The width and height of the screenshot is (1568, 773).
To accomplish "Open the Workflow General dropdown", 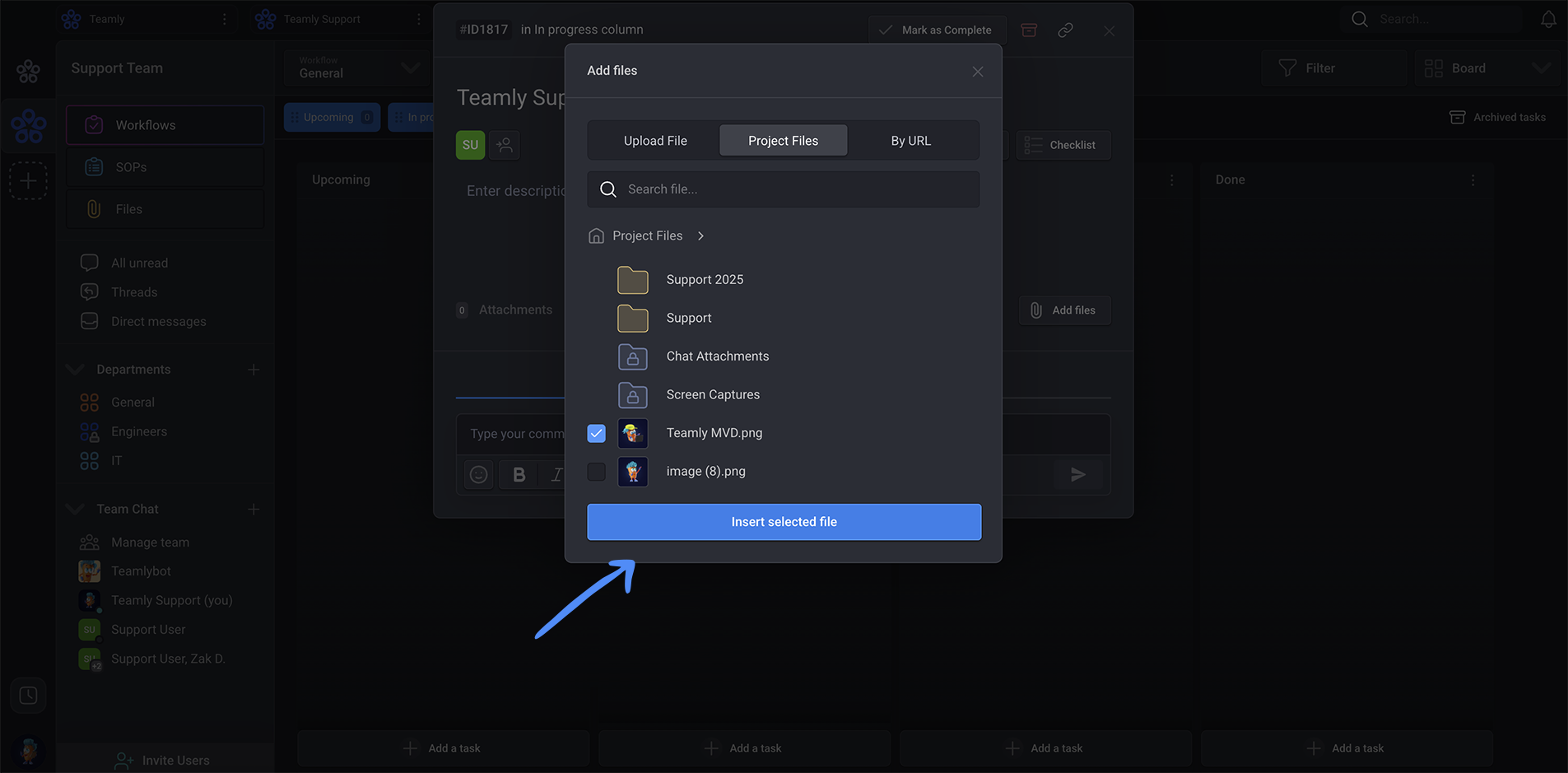I will pyautogui.click(x=357, y=68).
